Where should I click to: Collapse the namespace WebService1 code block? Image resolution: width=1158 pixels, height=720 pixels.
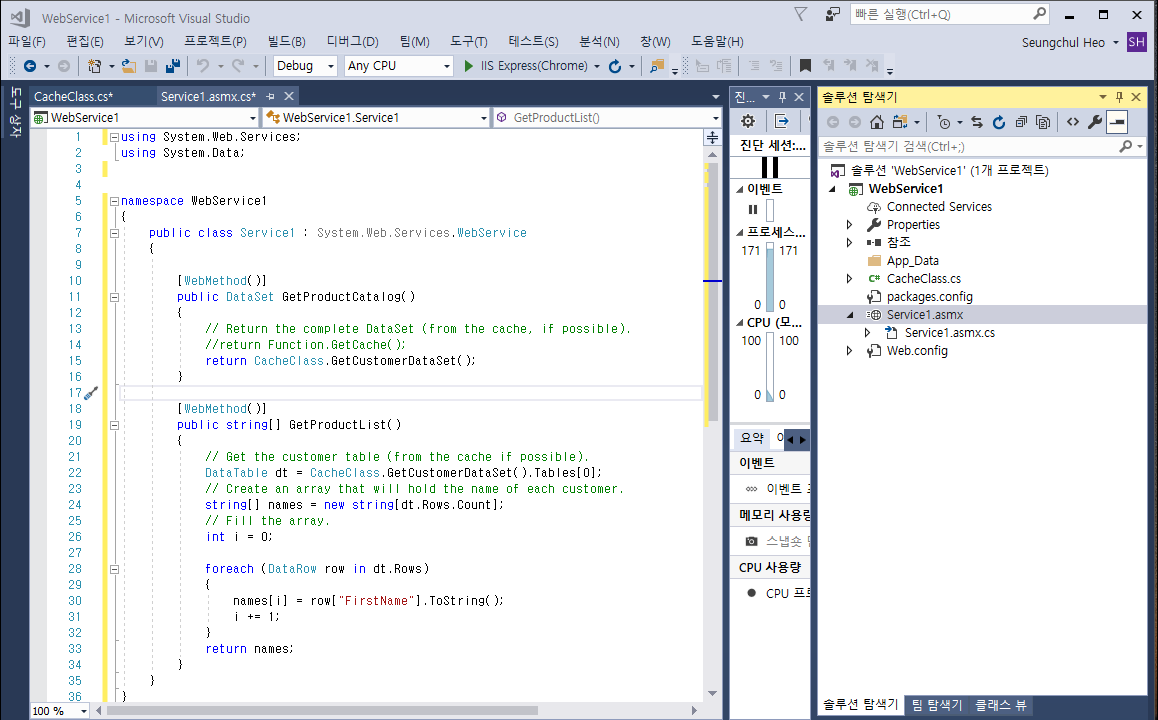click(114, 201)
